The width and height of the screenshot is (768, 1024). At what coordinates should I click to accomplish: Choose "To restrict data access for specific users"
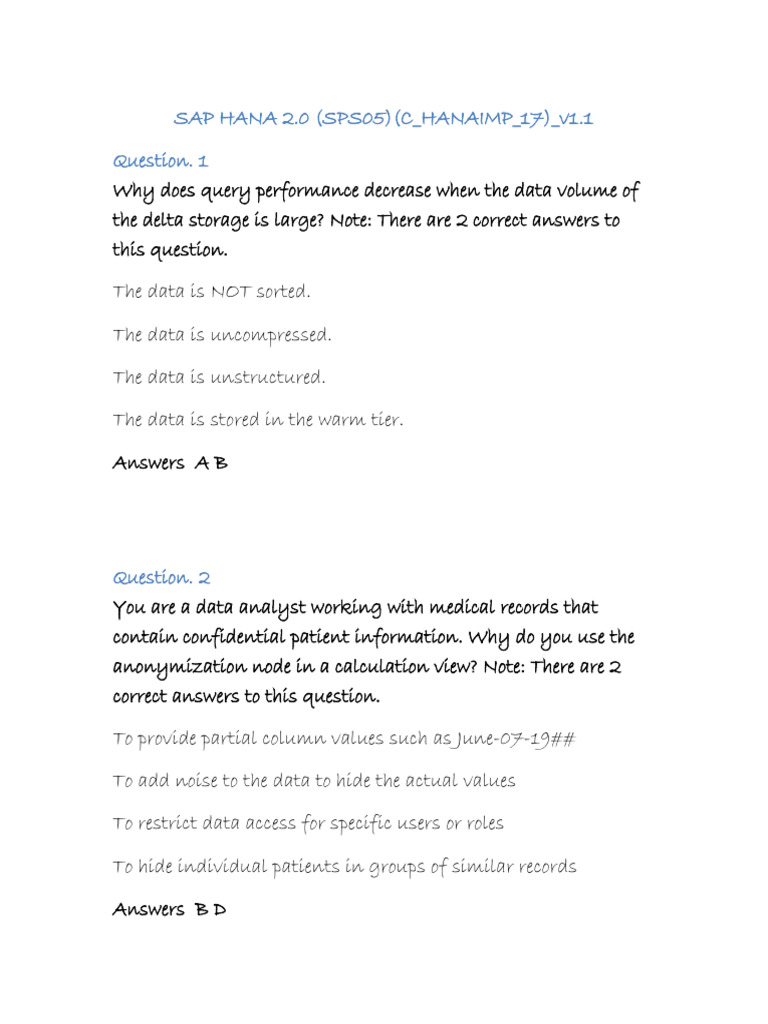(308, 824)
